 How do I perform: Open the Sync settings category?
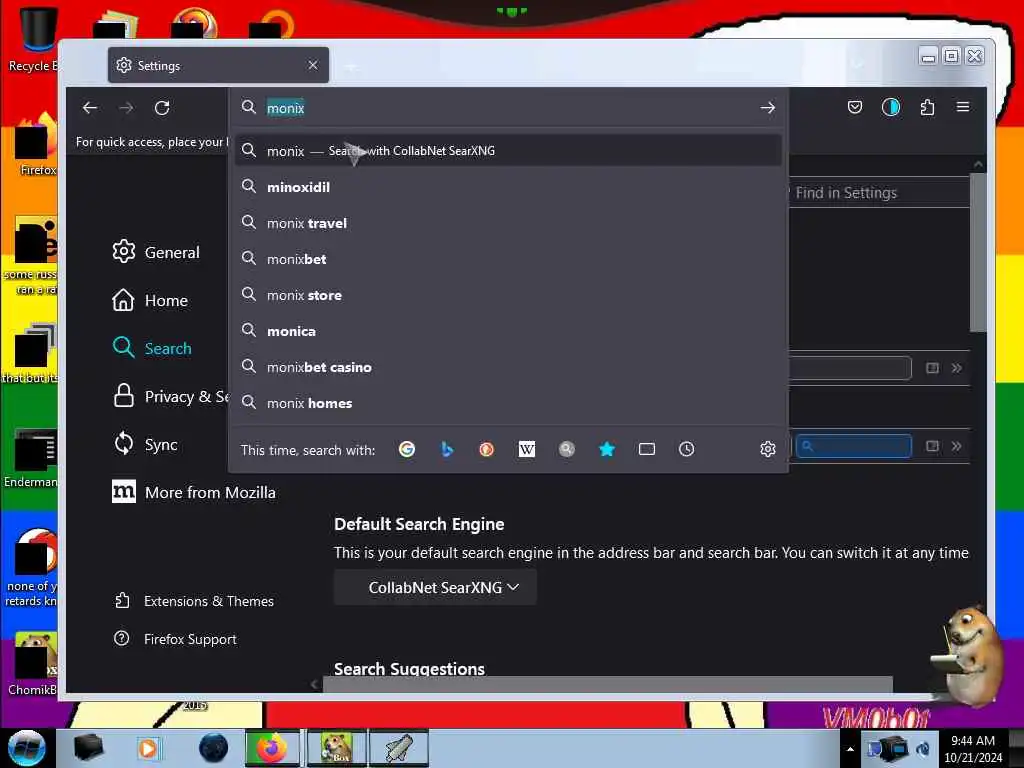click(x=145, y=445)
